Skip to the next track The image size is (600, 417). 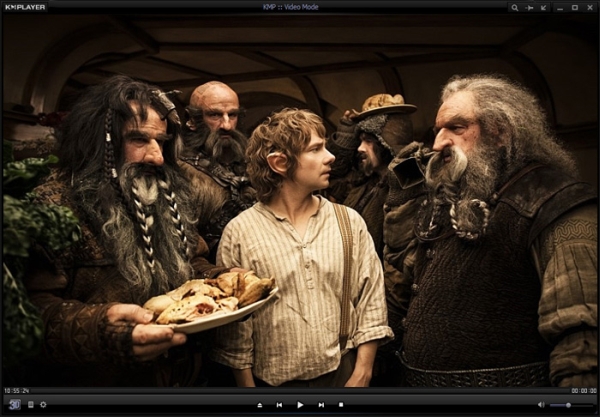click(320, 405)
